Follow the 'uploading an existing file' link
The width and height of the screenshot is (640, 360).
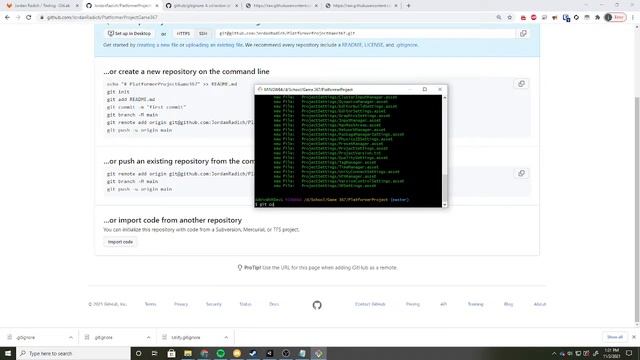pyautogui.click(x=214, y=45)
